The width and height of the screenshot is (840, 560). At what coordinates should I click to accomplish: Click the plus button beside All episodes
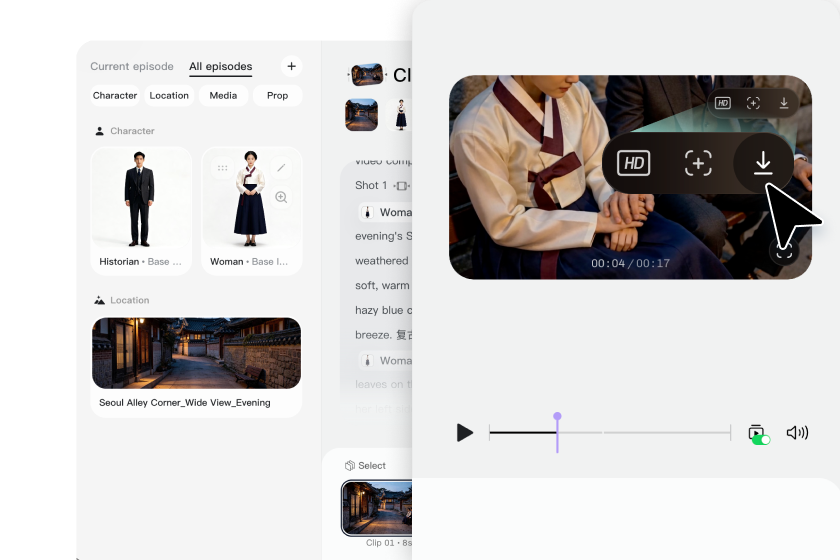[x=291, y=66]
